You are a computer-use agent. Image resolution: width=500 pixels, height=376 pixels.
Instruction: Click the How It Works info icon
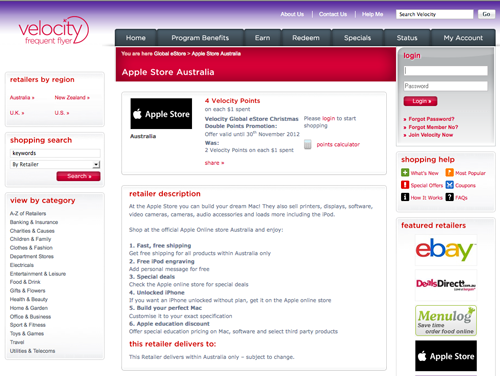405,197
